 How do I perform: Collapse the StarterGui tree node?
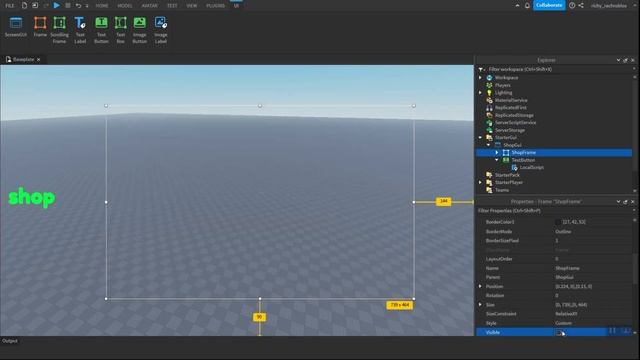coord(480,138)
